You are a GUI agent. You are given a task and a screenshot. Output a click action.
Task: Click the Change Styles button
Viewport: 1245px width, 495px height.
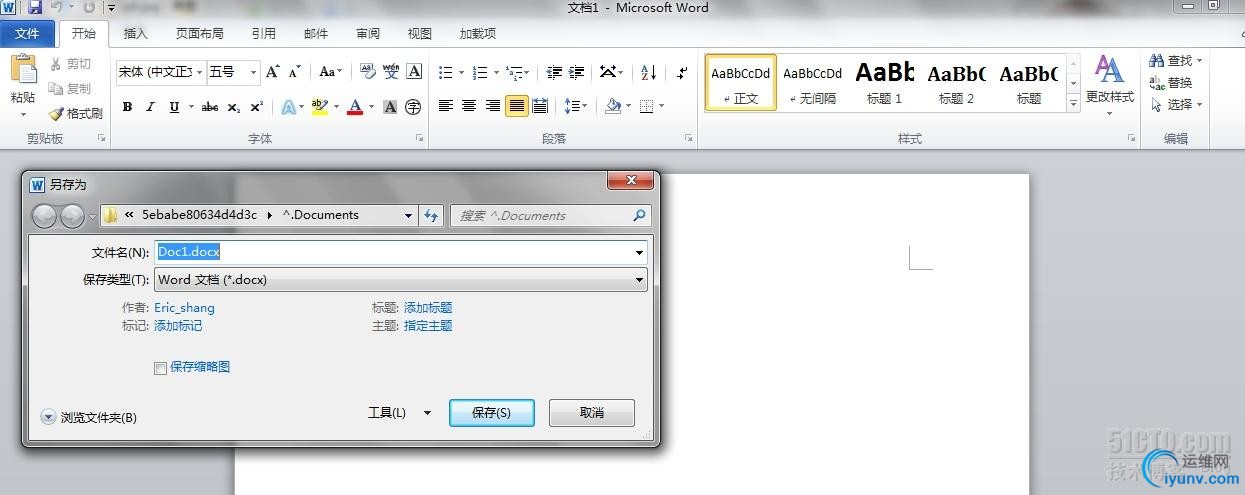[1110, 83]
